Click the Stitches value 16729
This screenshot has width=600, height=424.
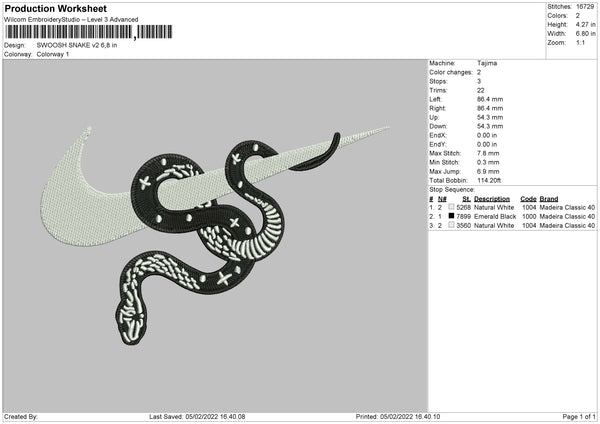click(x=585, y=7)
